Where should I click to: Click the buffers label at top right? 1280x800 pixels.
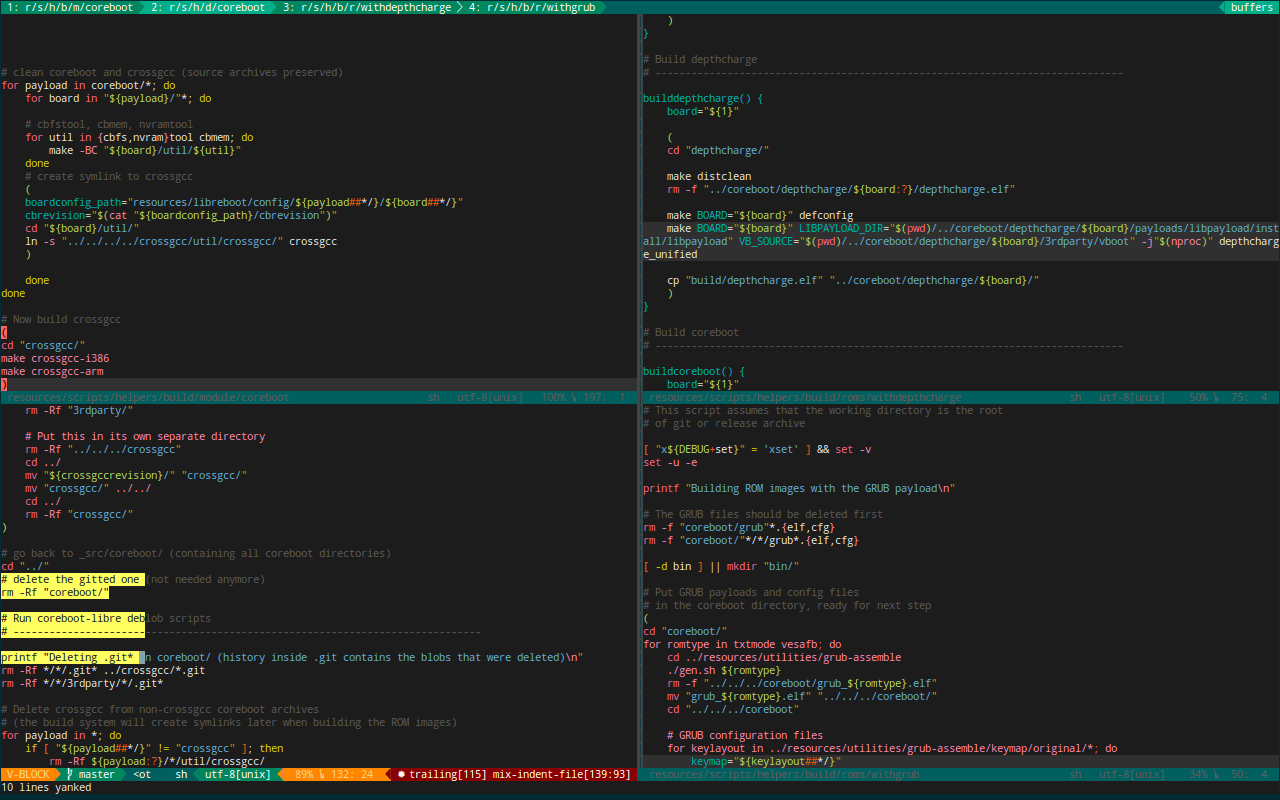coord(1252,7)
